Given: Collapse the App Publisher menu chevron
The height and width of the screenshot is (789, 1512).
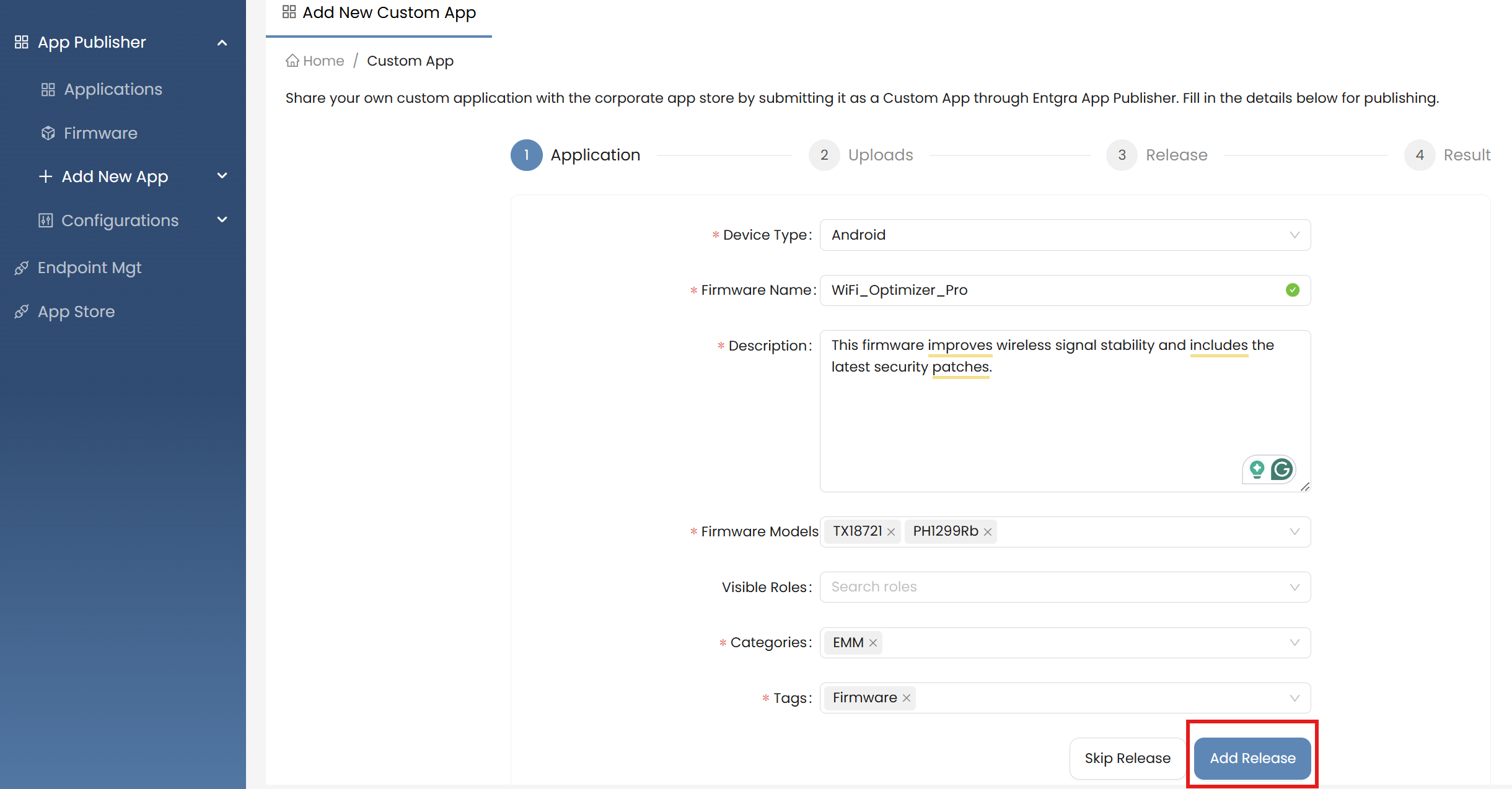Looking at the screenshot, I should tap(222, 43).
